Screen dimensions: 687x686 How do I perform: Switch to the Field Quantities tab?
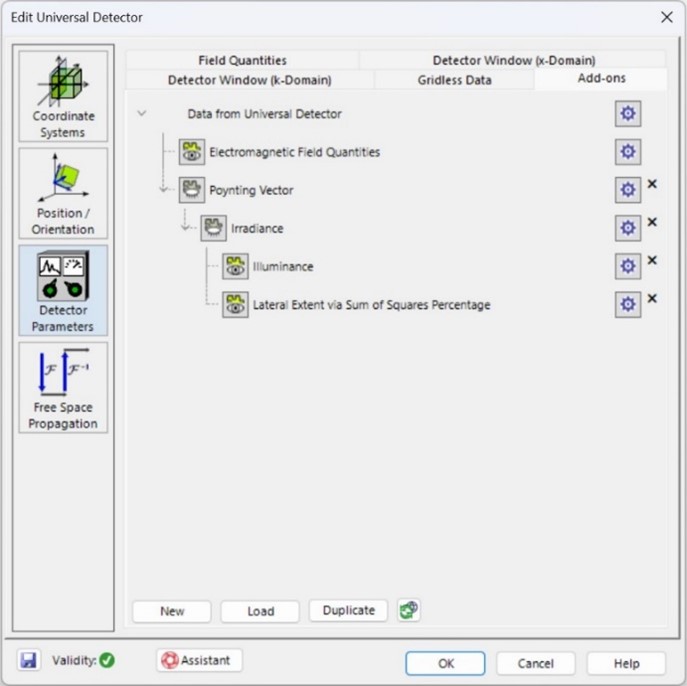pyautogui.click(x=242, y=60)
